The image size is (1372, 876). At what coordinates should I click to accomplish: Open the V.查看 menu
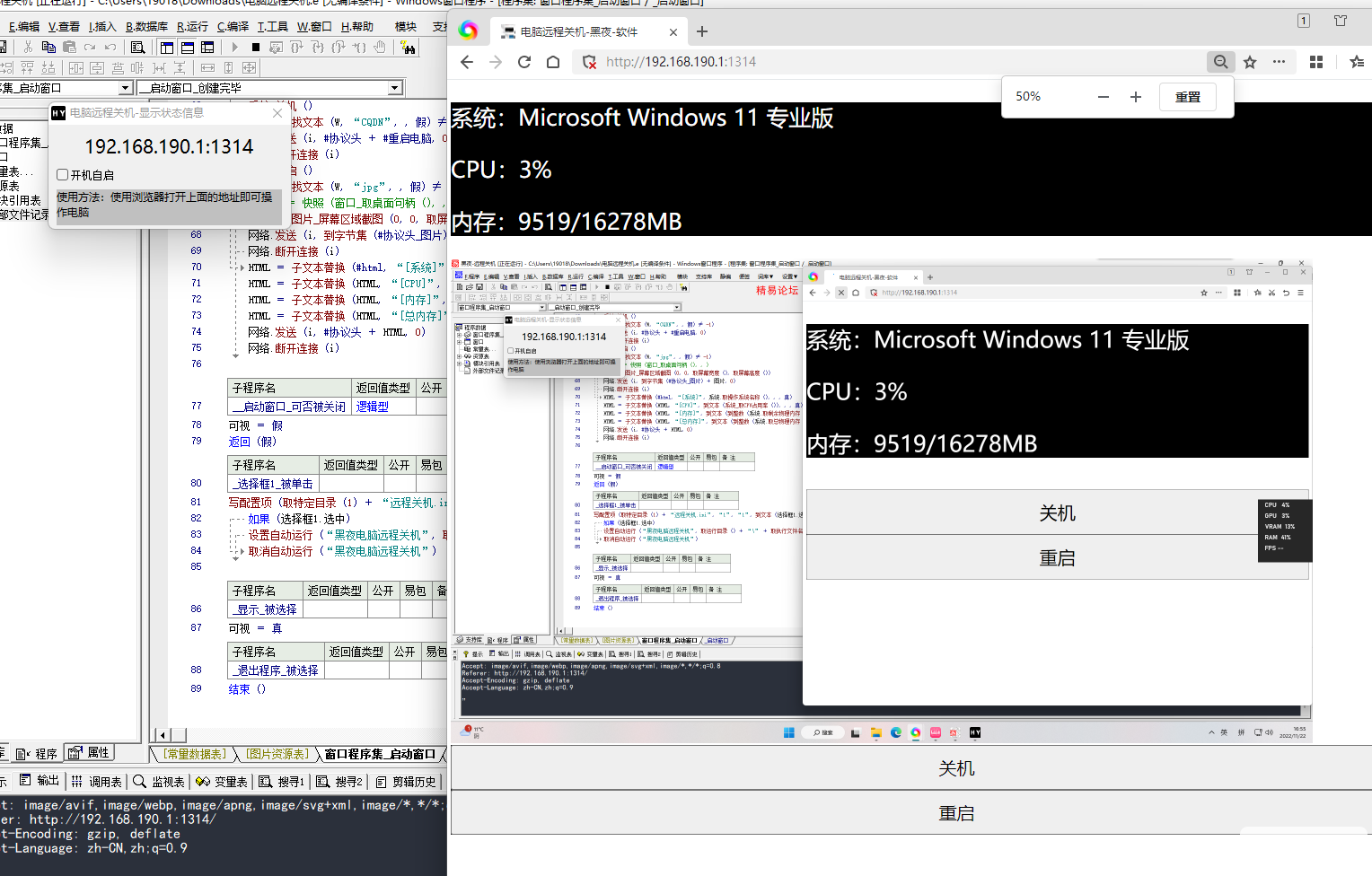tap(64, 26)
